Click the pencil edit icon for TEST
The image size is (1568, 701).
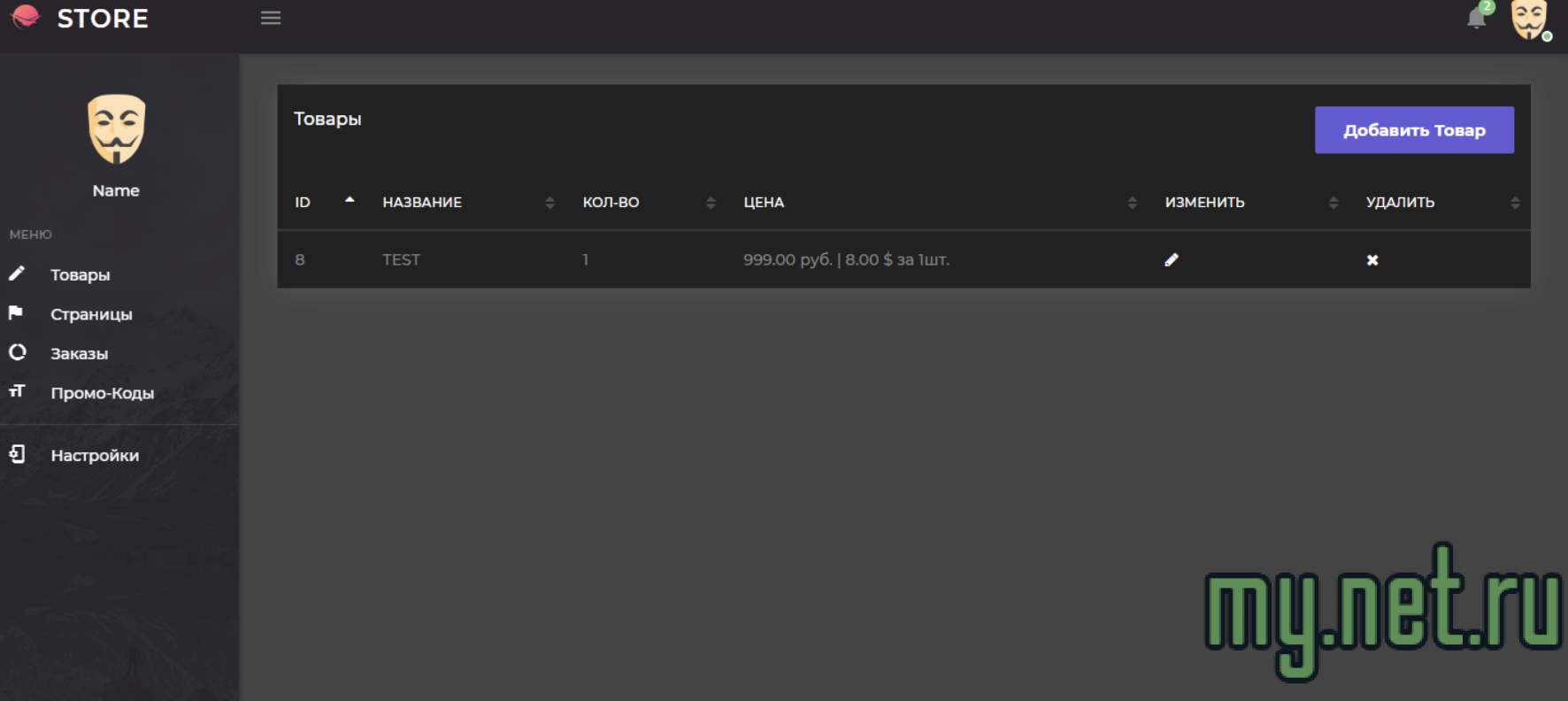[x=1172, y=259]
